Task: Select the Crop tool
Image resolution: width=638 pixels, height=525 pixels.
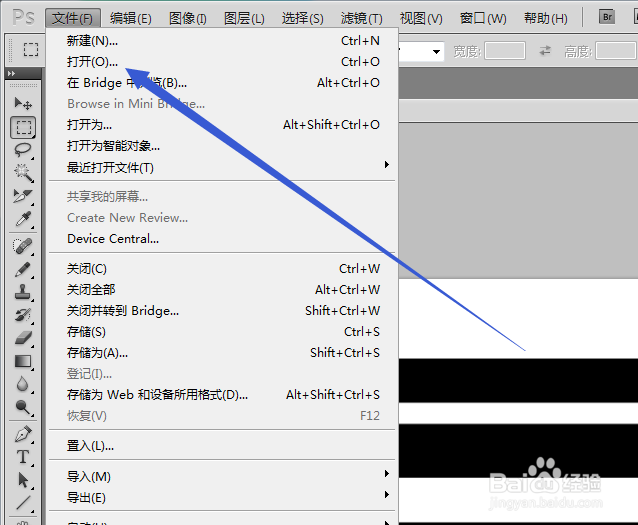Action: pyautogui.click(x=23, y=196)
